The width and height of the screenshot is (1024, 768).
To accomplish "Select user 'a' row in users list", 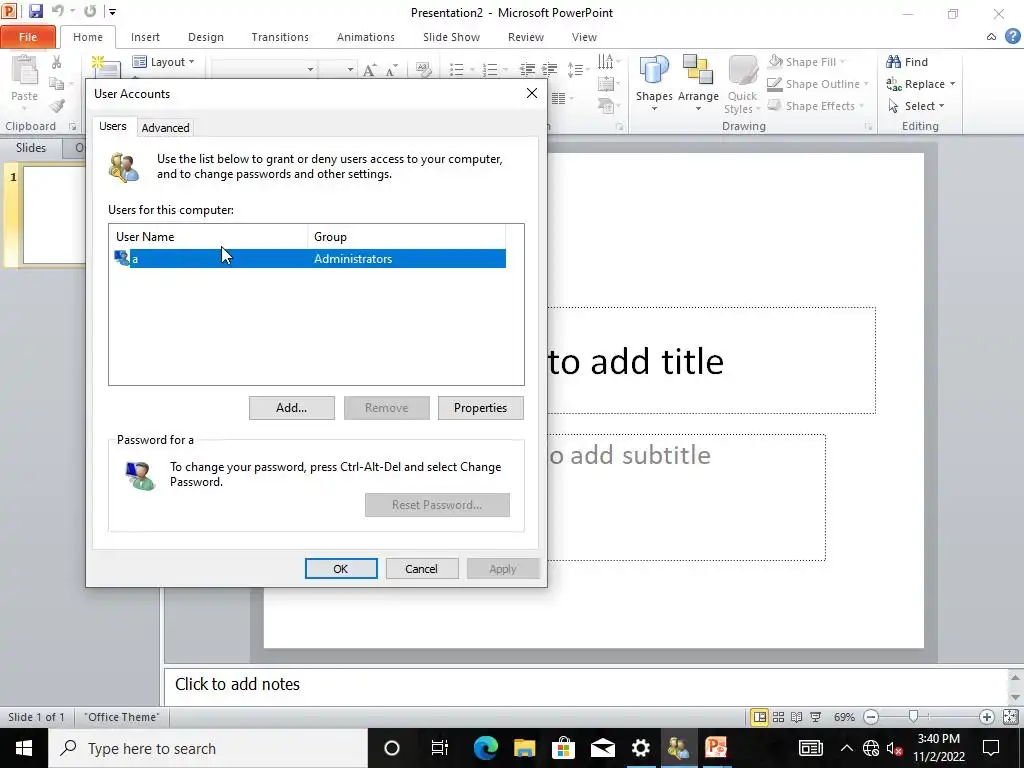I will (x=310, y=259).
